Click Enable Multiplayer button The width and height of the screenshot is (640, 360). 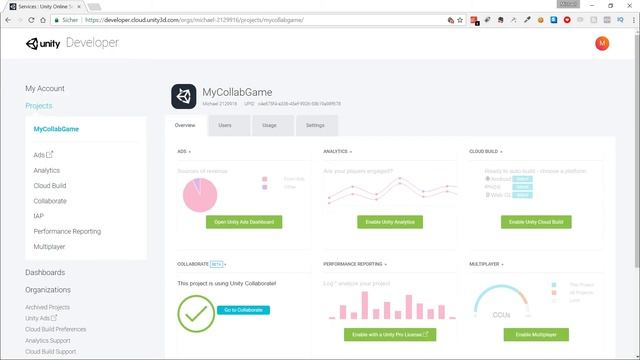pyautogui.click(x=536, y=335)
